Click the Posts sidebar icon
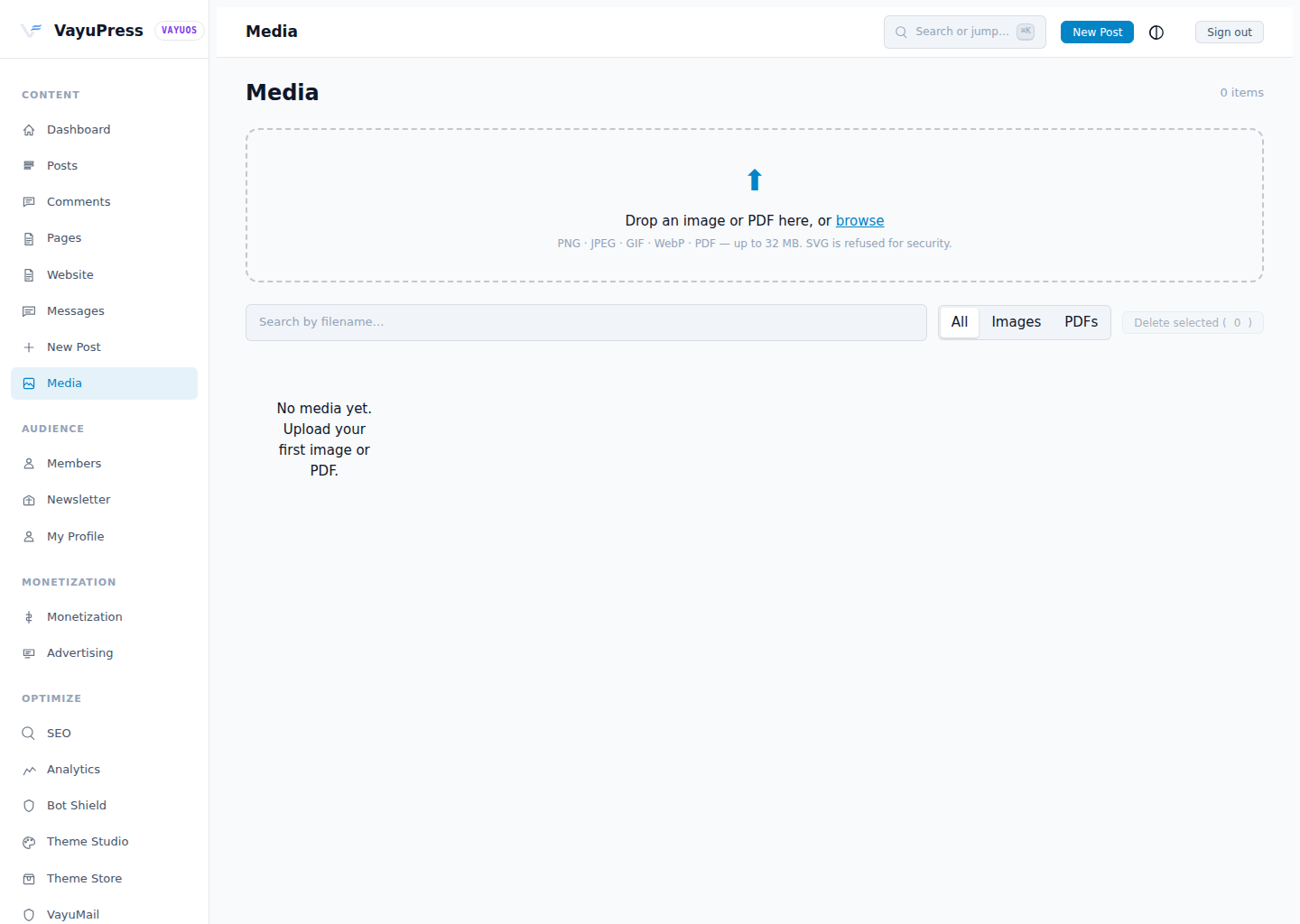Image resolution: width=1300 pixels, height=924 pixels. coord(29,166)
